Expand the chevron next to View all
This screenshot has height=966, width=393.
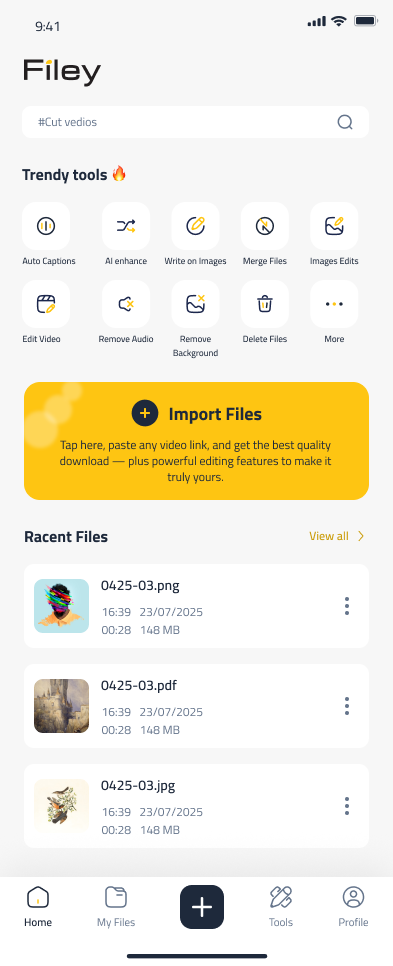click(x=361, y=536)
